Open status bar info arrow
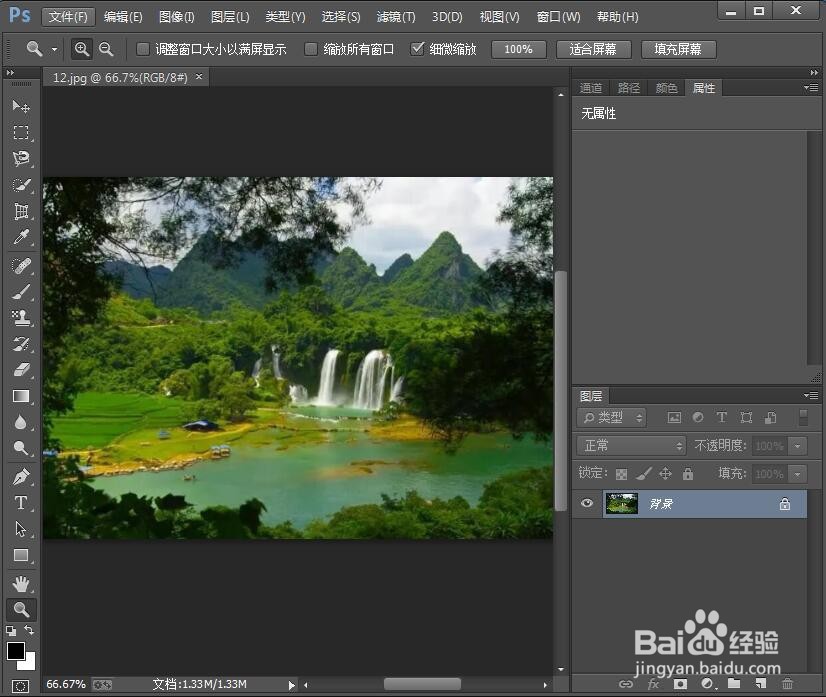 (291, 685)
